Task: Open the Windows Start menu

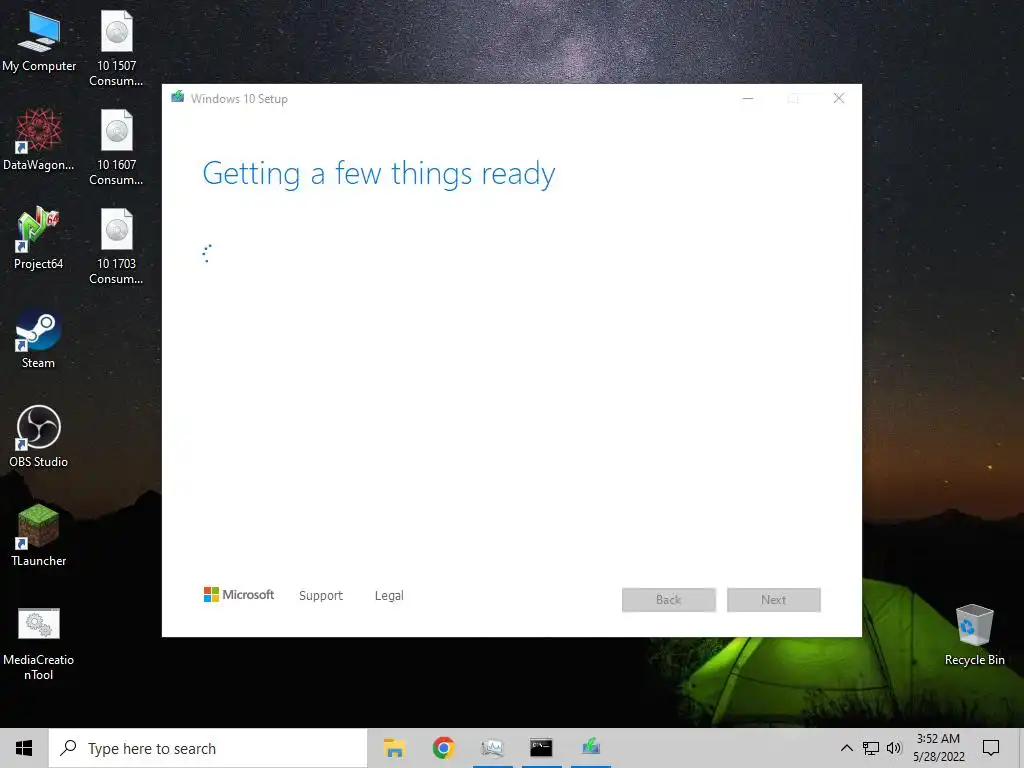Action: tap(24, 748)
